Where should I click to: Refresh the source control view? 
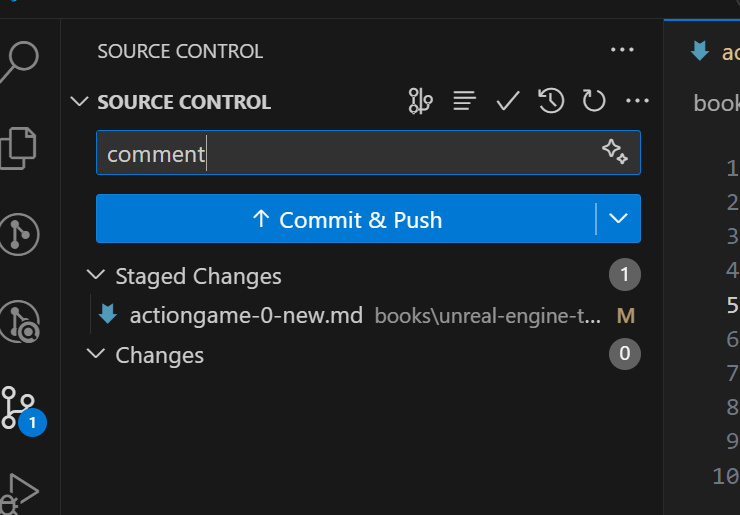(x=594, y=101)
